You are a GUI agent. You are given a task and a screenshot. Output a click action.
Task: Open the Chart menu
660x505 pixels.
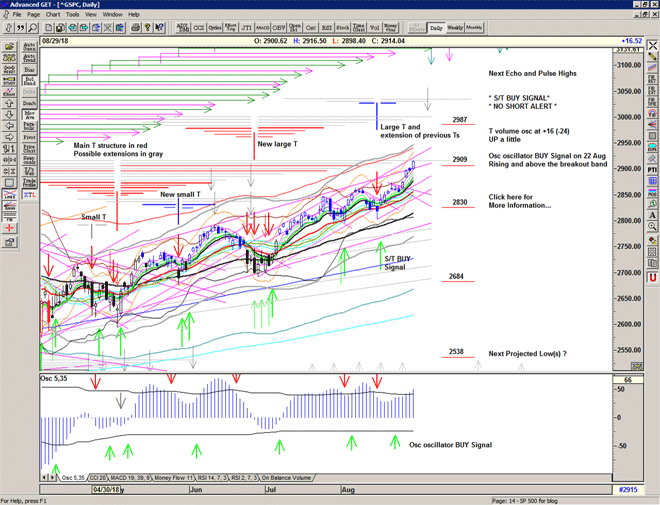(53, 15)
